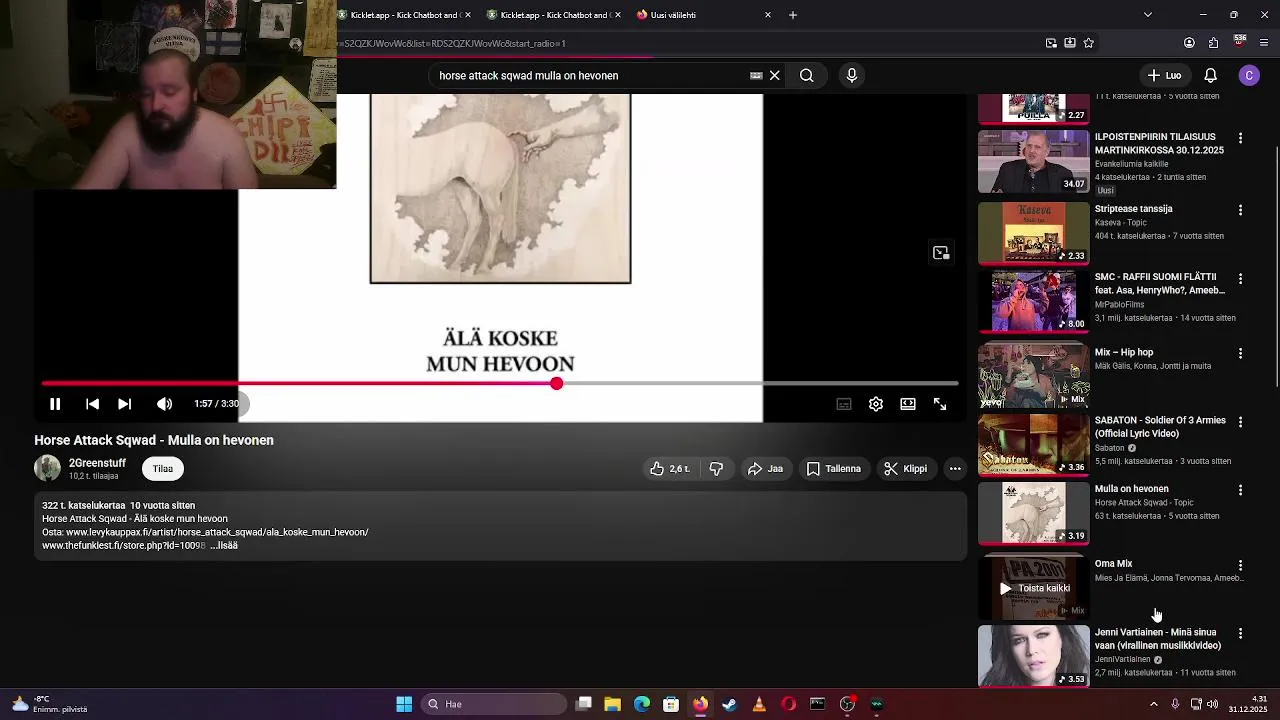Create a clip with Klippi
Image resolution: width=1280 pixels, height=720 pixels.
(905, 468)
